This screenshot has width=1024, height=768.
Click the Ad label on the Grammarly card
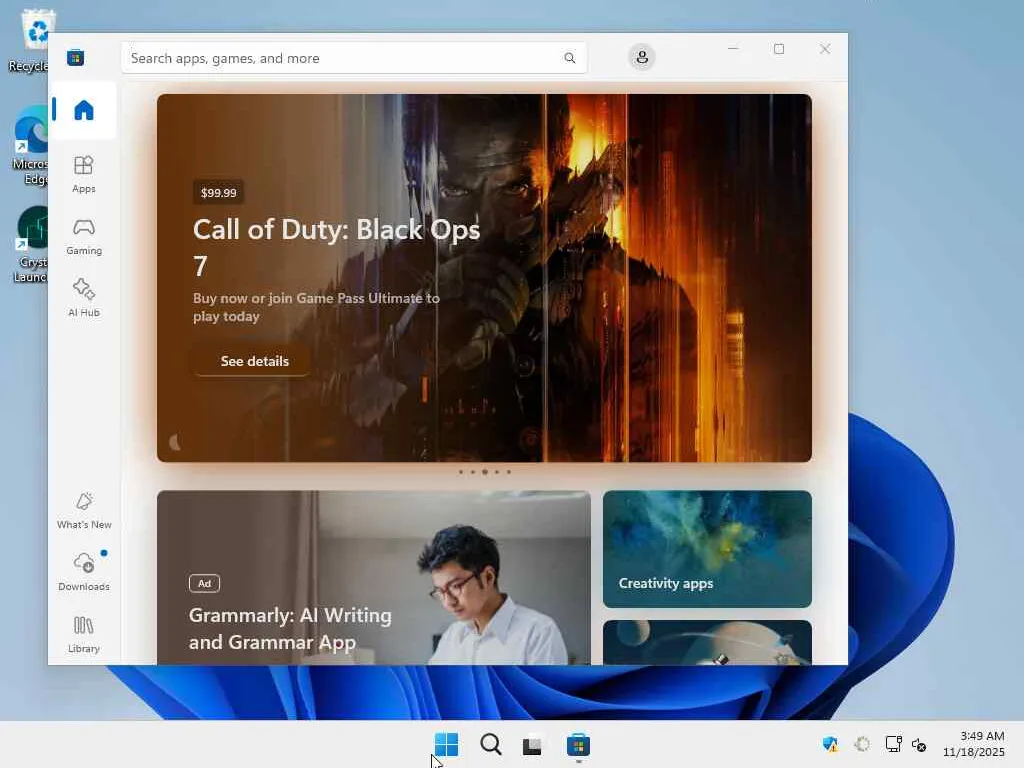click(204, 583)
